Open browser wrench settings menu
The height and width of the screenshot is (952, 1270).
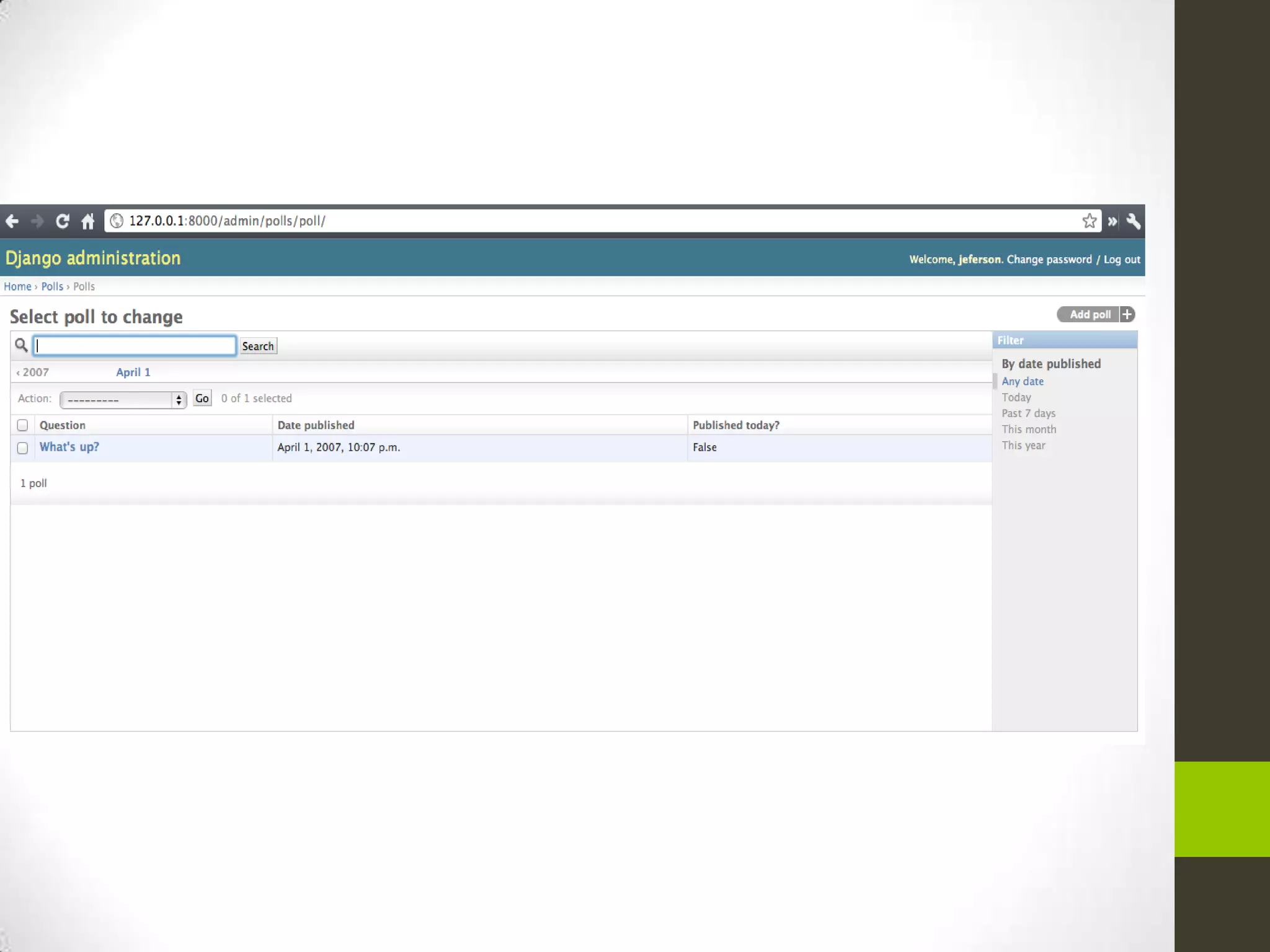(x=1134, y=221)
